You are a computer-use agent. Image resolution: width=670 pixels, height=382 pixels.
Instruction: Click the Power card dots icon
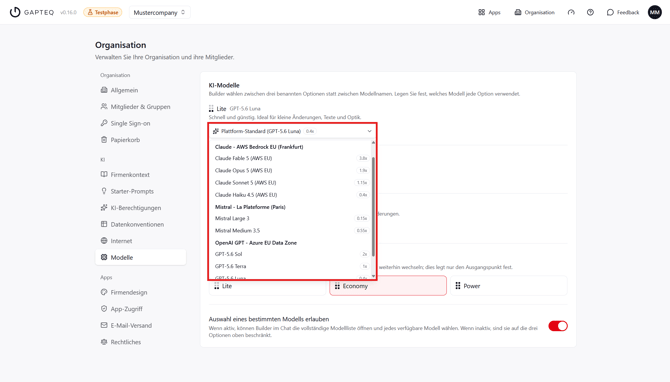point(458,286)
